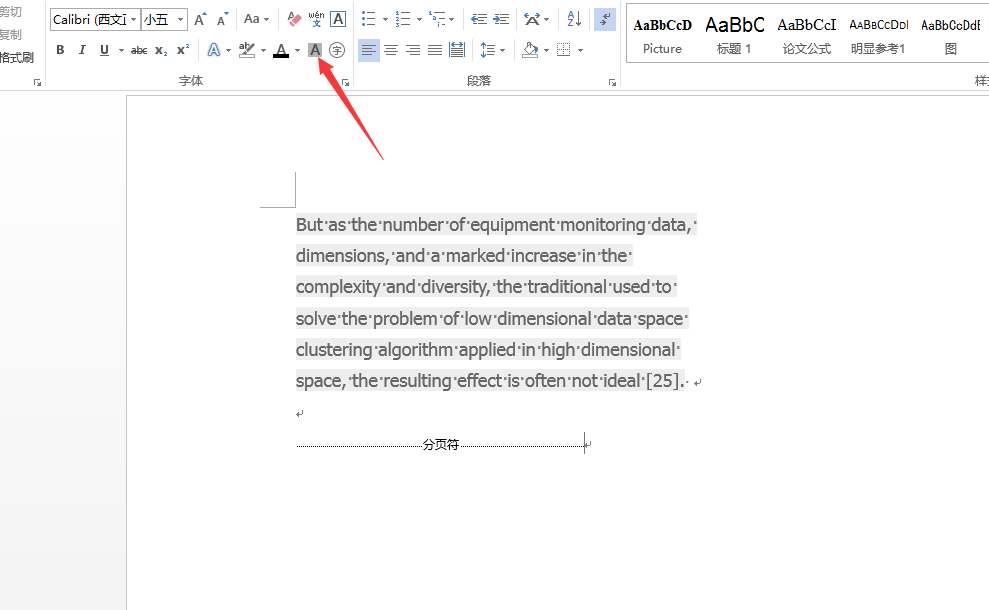Open numbering library dropdown arrow

pyautogui.click(x=419, y=20)
